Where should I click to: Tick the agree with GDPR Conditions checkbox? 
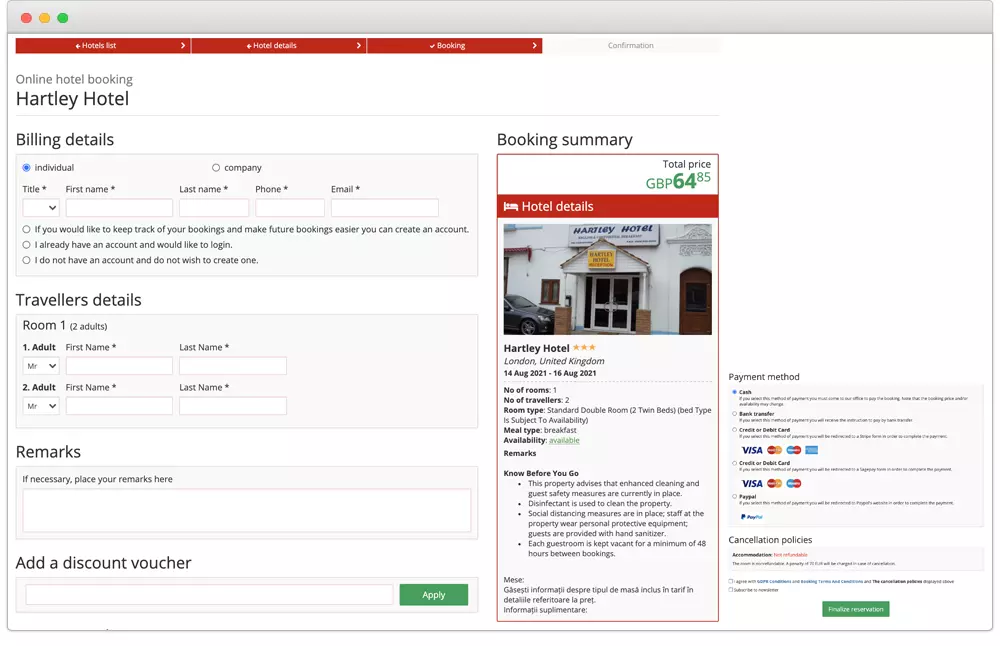click(731, 581)
